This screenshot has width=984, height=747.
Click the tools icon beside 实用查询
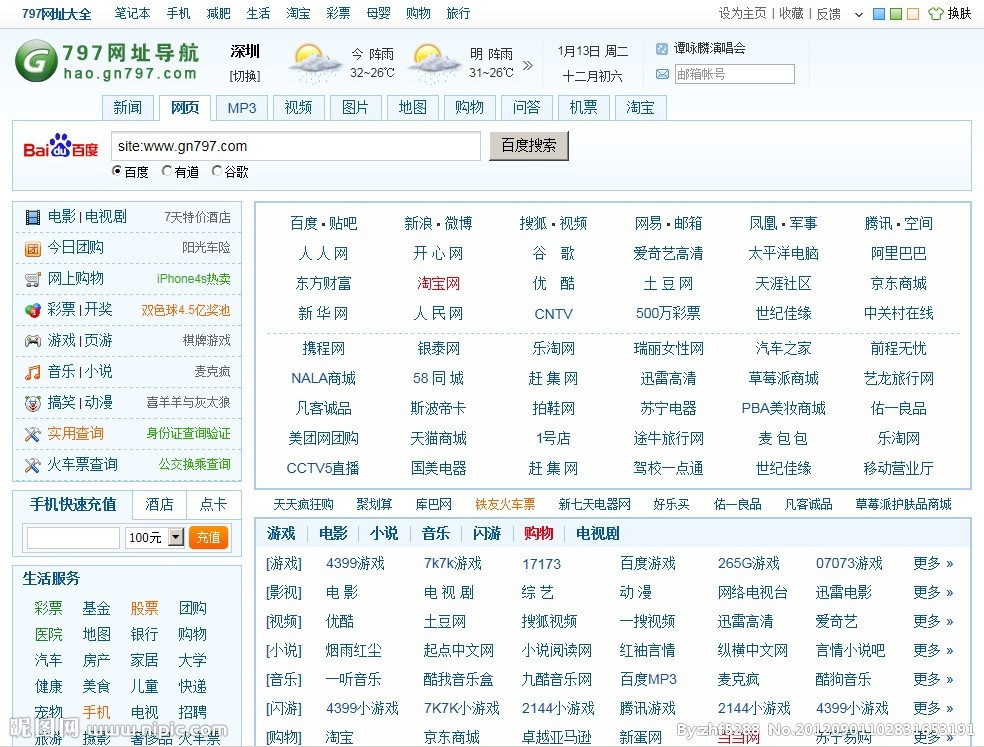33,434
